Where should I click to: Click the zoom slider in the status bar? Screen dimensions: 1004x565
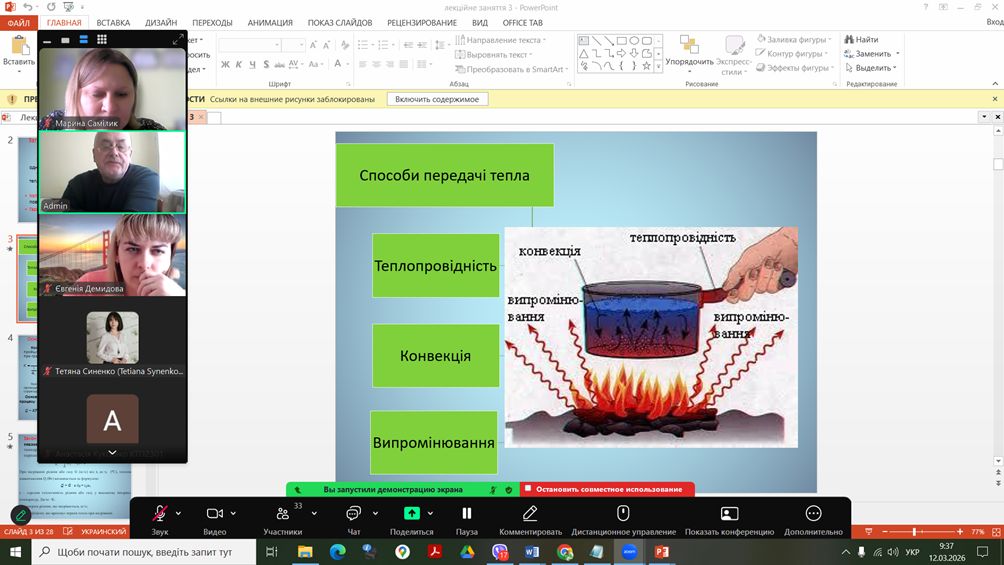pos(914,532)
